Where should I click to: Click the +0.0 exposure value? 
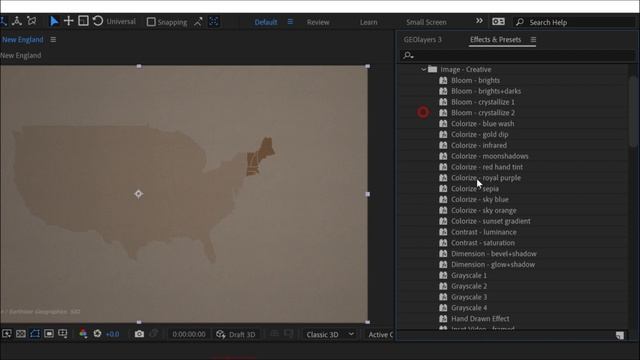click(x=112, y=334)
